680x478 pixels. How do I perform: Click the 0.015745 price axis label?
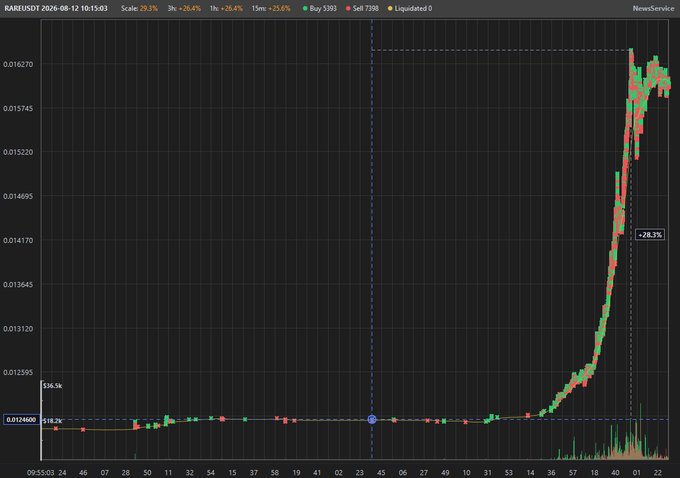[18, 108]
